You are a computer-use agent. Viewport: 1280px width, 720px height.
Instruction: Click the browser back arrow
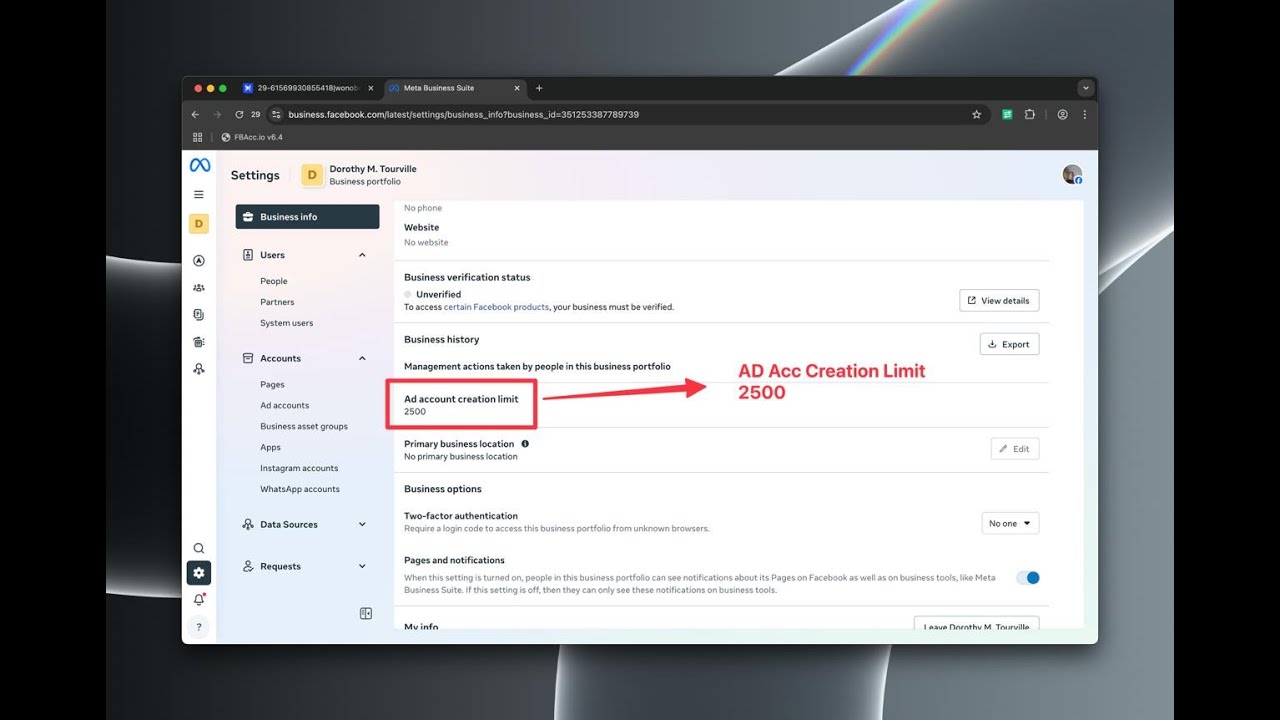tap(195, 115)
